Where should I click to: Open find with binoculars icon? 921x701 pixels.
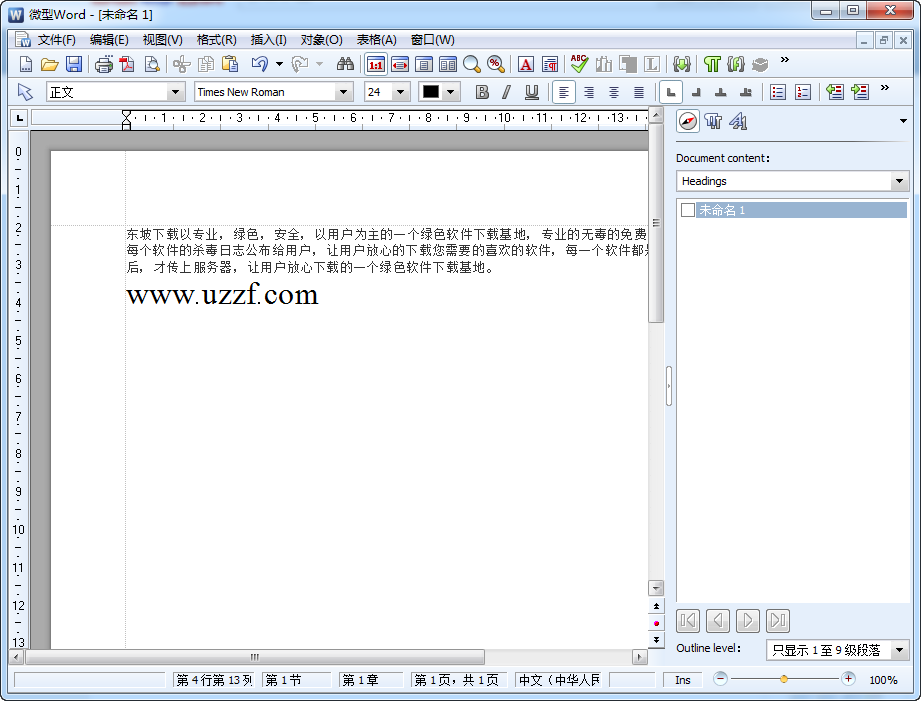click(345, 64)
